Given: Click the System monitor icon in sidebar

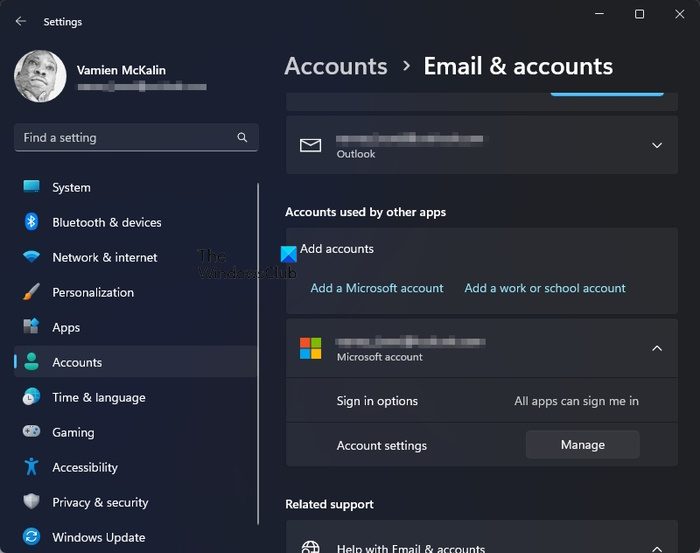Looking at the screenshot, I should pos(31,187).
